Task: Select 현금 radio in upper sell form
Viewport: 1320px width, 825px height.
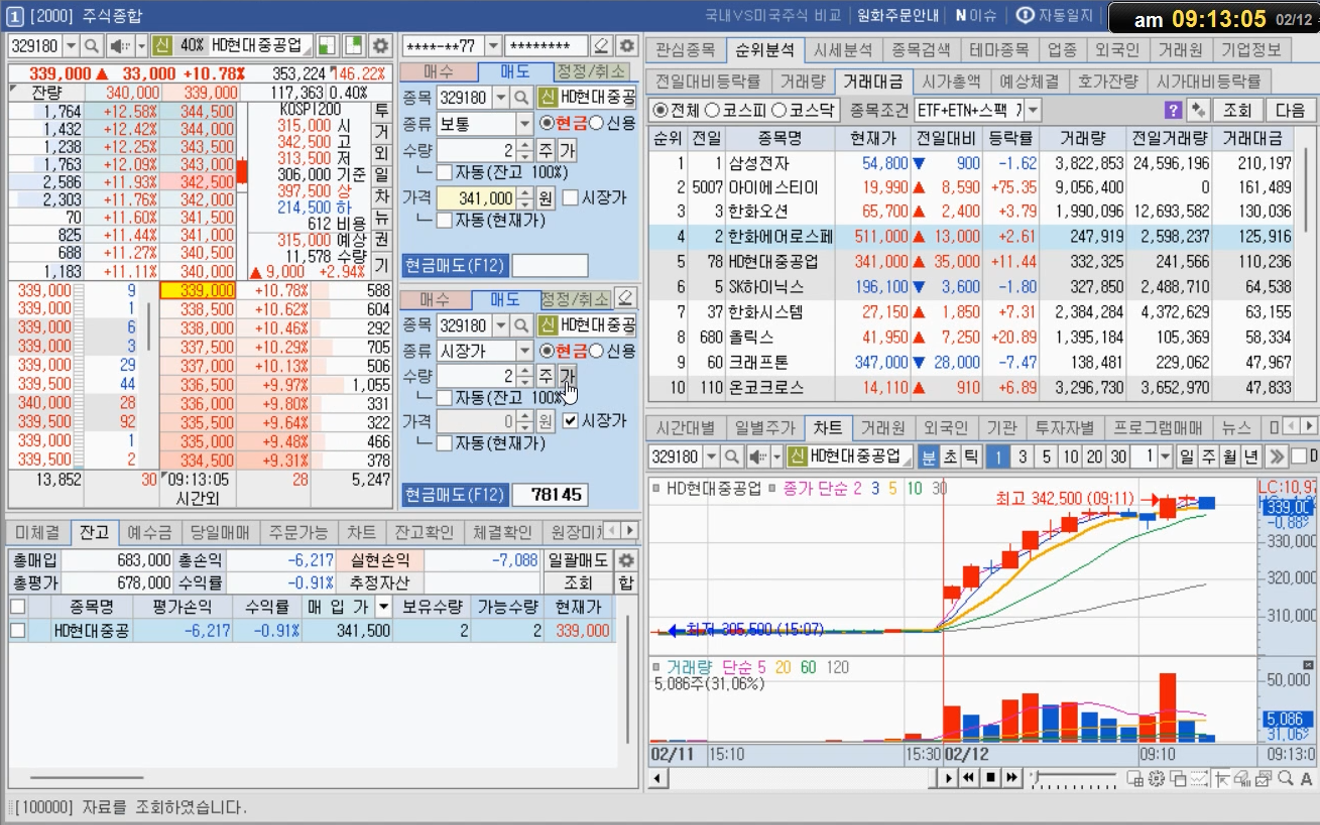Action: (547, 123)
